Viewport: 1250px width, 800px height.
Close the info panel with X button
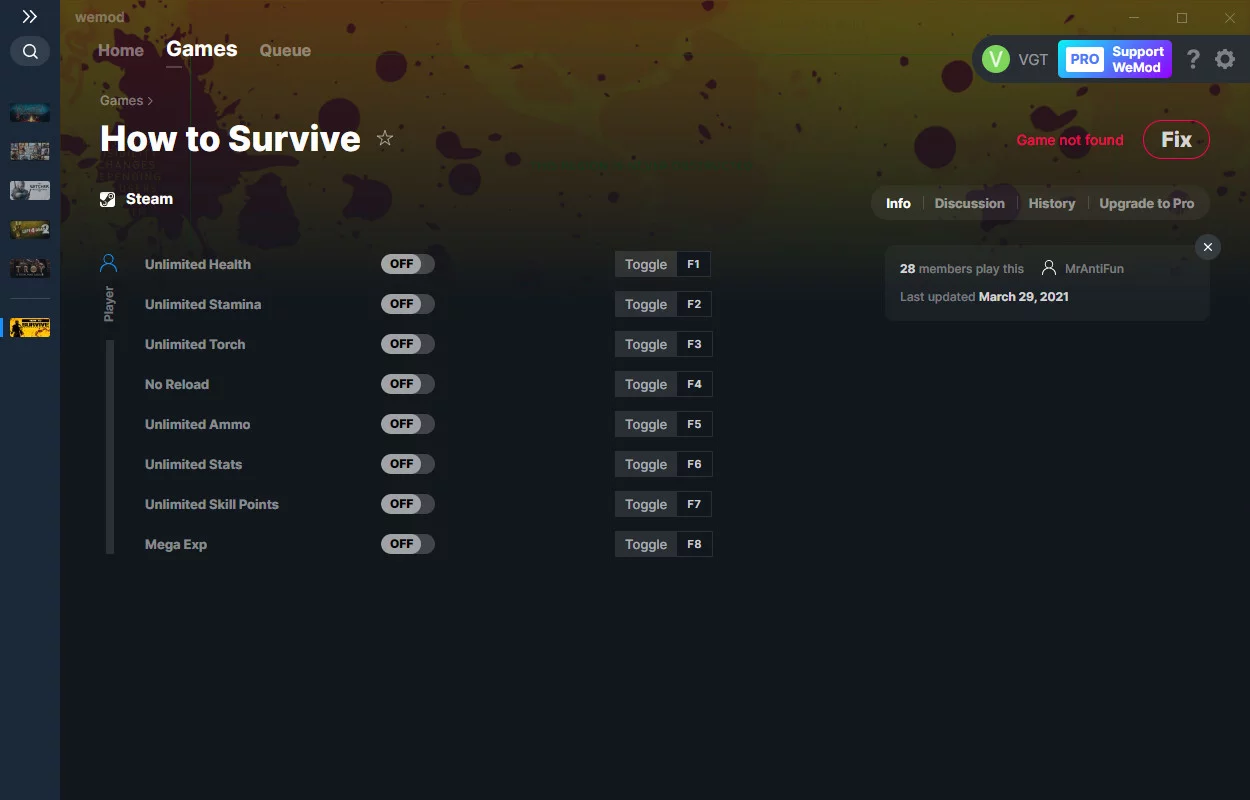coord(1208,247)
